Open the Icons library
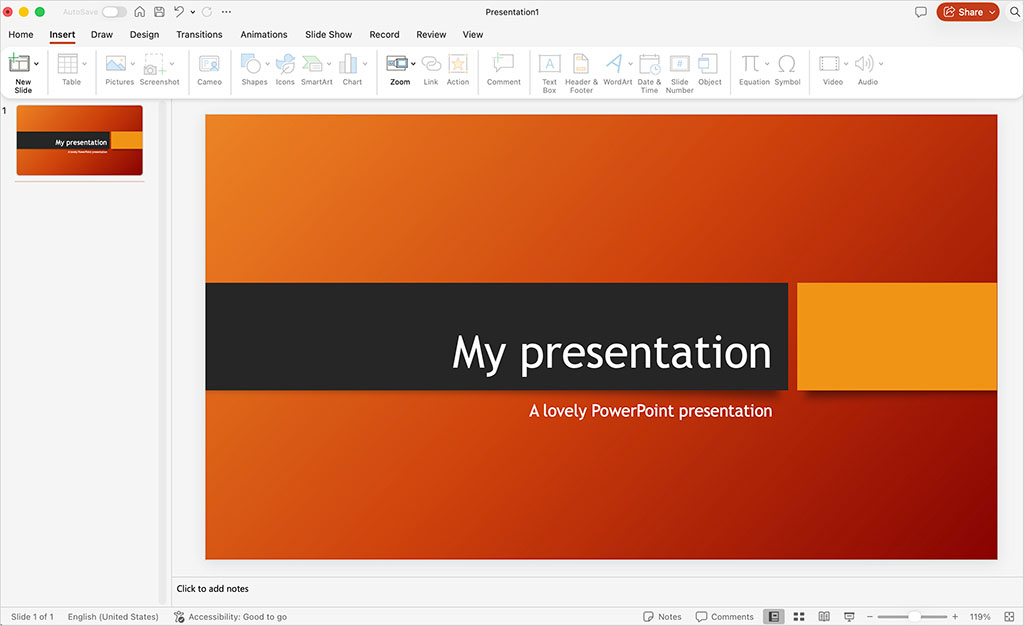This screenshot has width=1024, height=626. point(285,70)
